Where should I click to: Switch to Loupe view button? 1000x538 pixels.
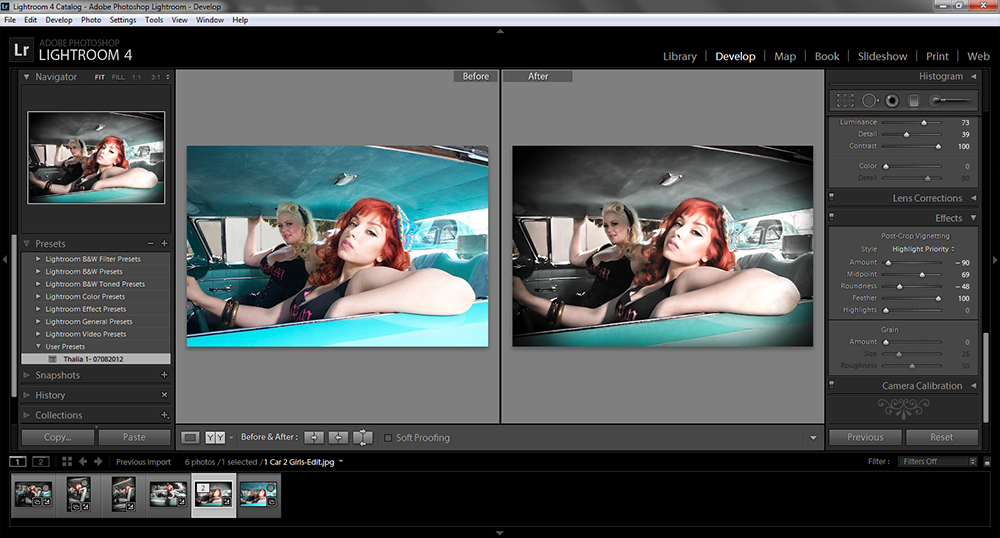(x=190, y=437)
